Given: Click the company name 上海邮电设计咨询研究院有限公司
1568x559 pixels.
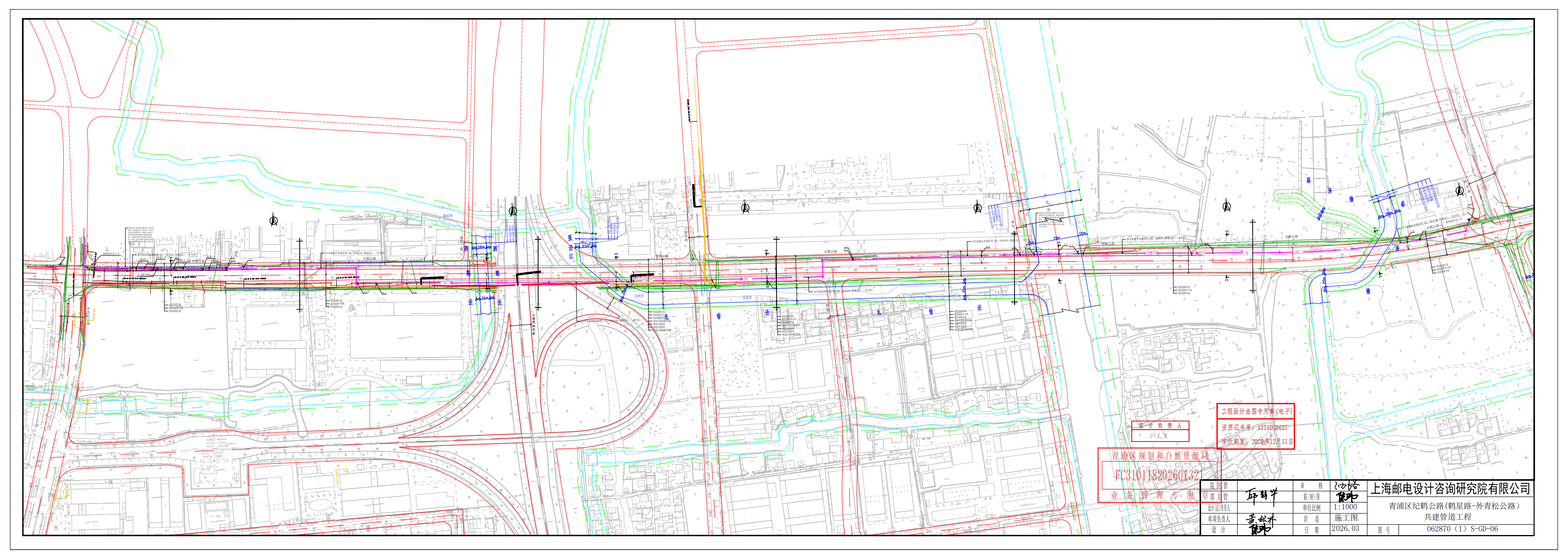Looking at the screenshot, I should (x=1450, y=488).
